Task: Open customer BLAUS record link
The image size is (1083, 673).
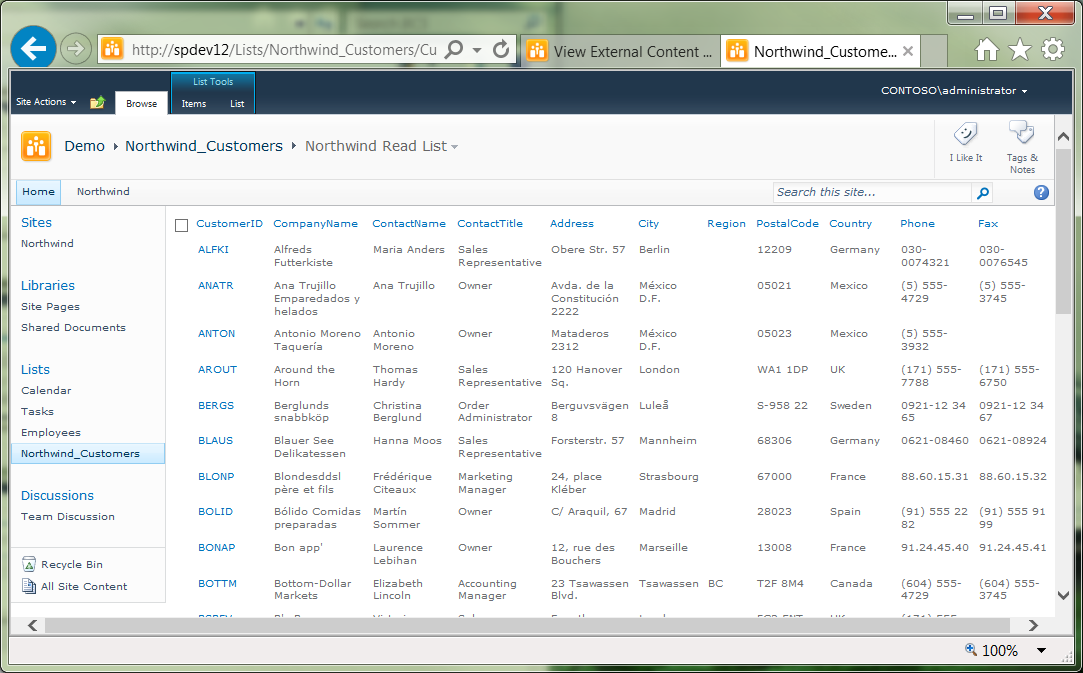Action: coord(215,441)
